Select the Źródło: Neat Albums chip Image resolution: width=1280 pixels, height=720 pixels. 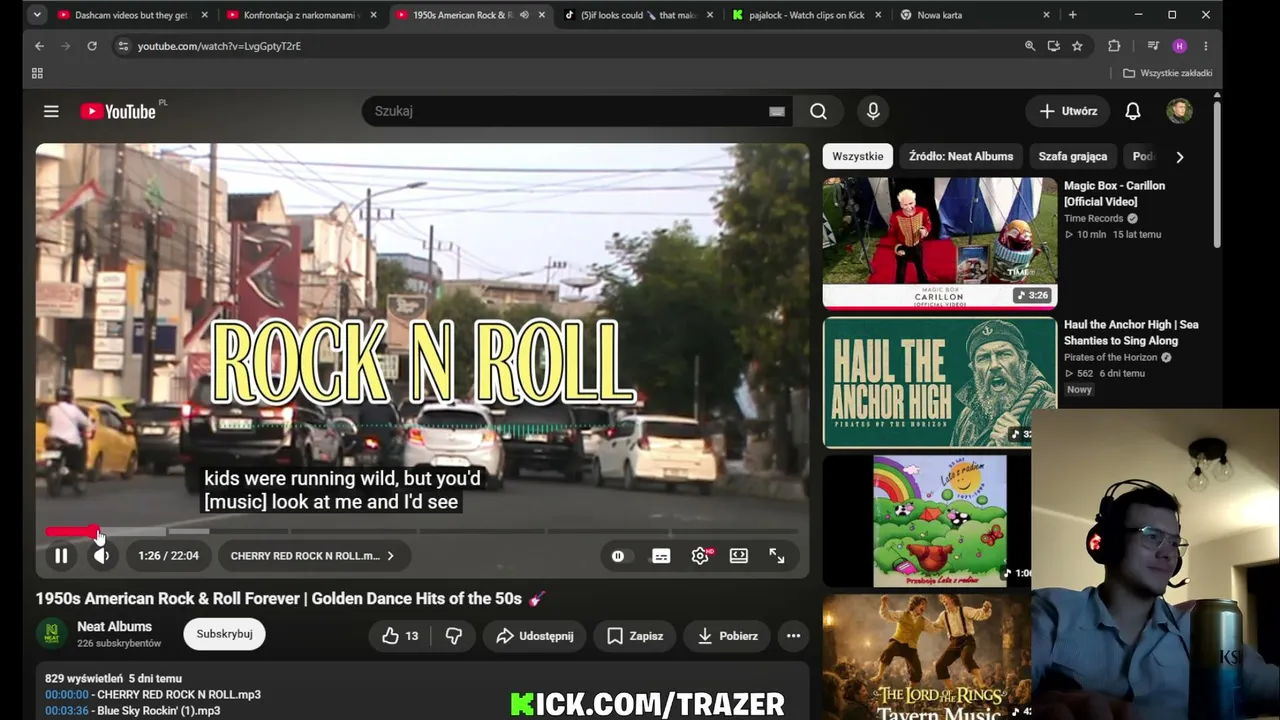(961, 156)
